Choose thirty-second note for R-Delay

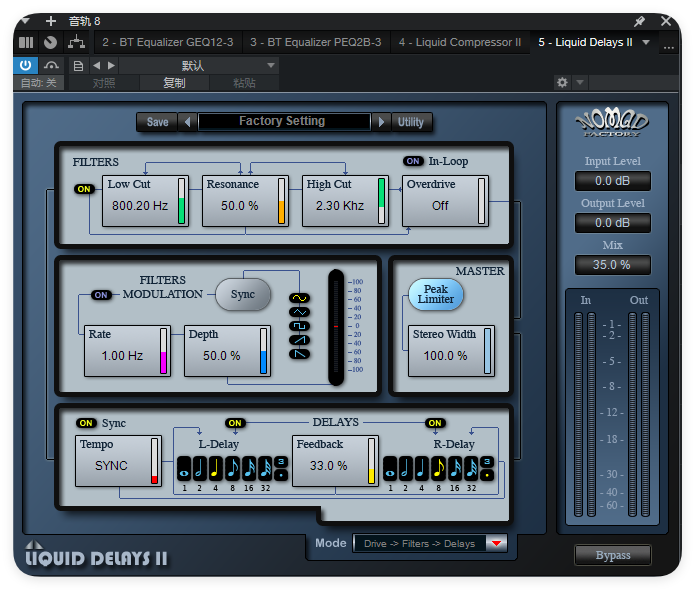(x=471, y=469)
